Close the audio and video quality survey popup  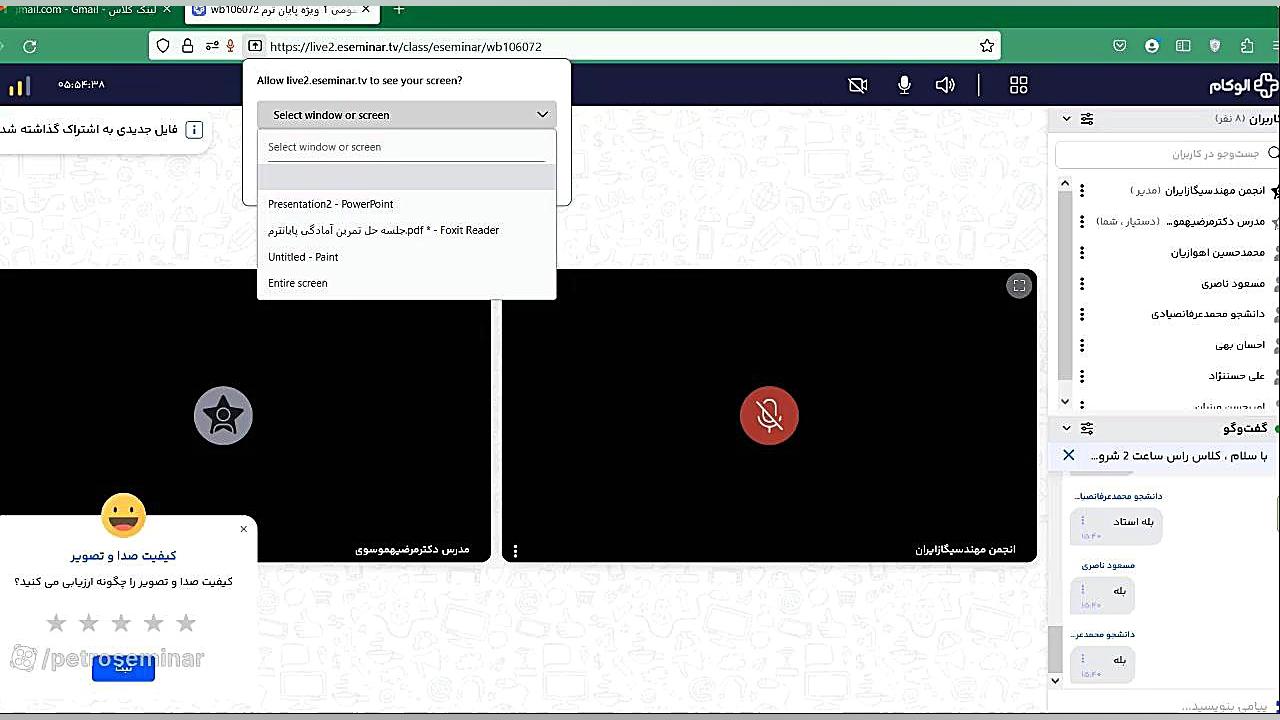[x=243, y=529]
